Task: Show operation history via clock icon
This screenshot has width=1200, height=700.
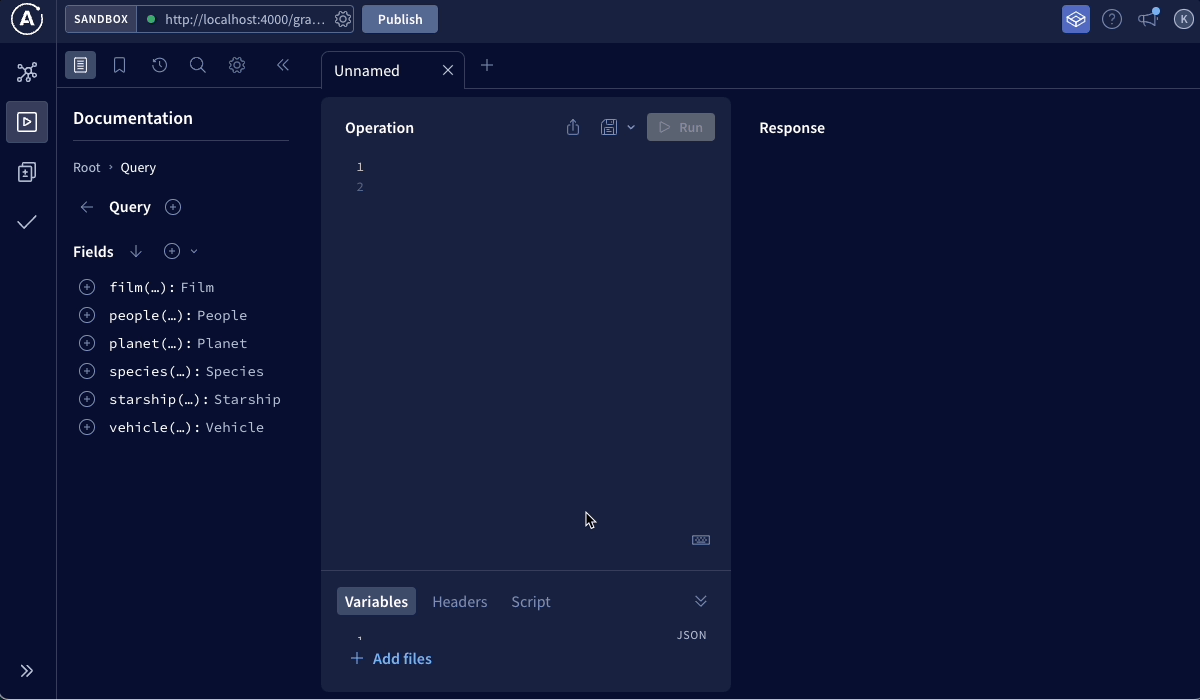Action: point(159,65)
